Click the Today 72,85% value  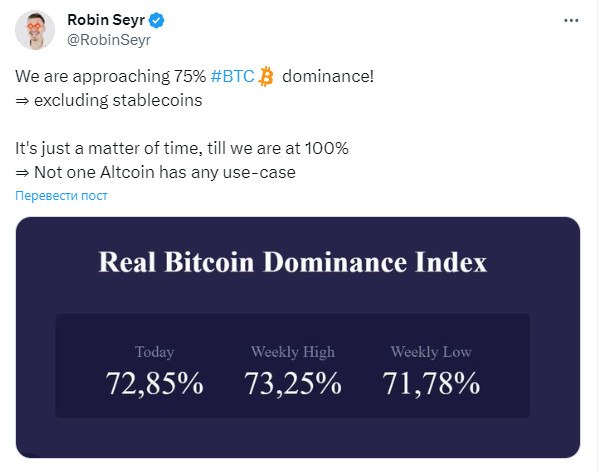click(x=154, y=384)
